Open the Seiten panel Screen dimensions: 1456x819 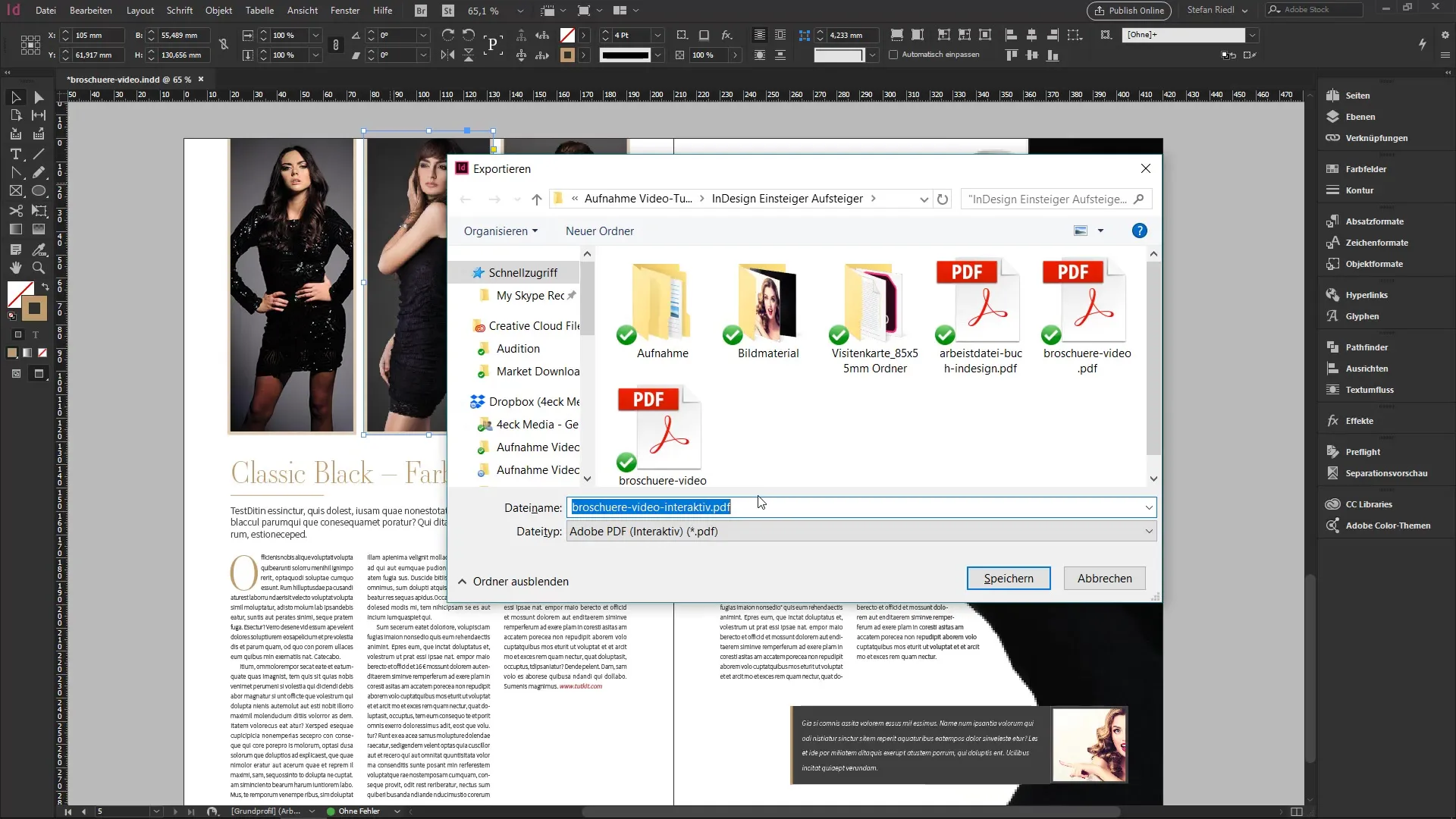[x=1357, y=96]
